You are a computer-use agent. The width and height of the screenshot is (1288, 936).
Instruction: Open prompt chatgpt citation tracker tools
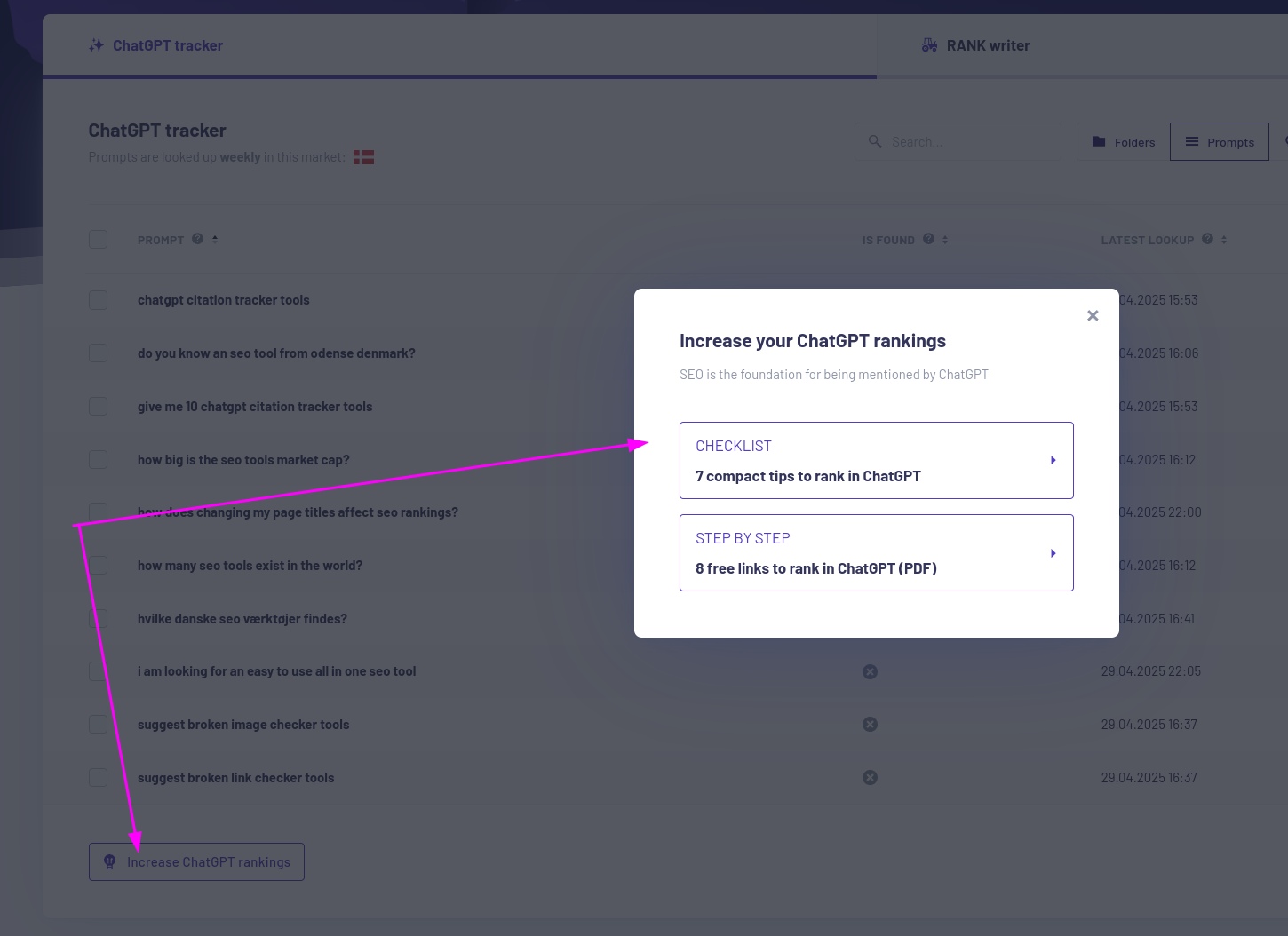[x=224, y=300]
